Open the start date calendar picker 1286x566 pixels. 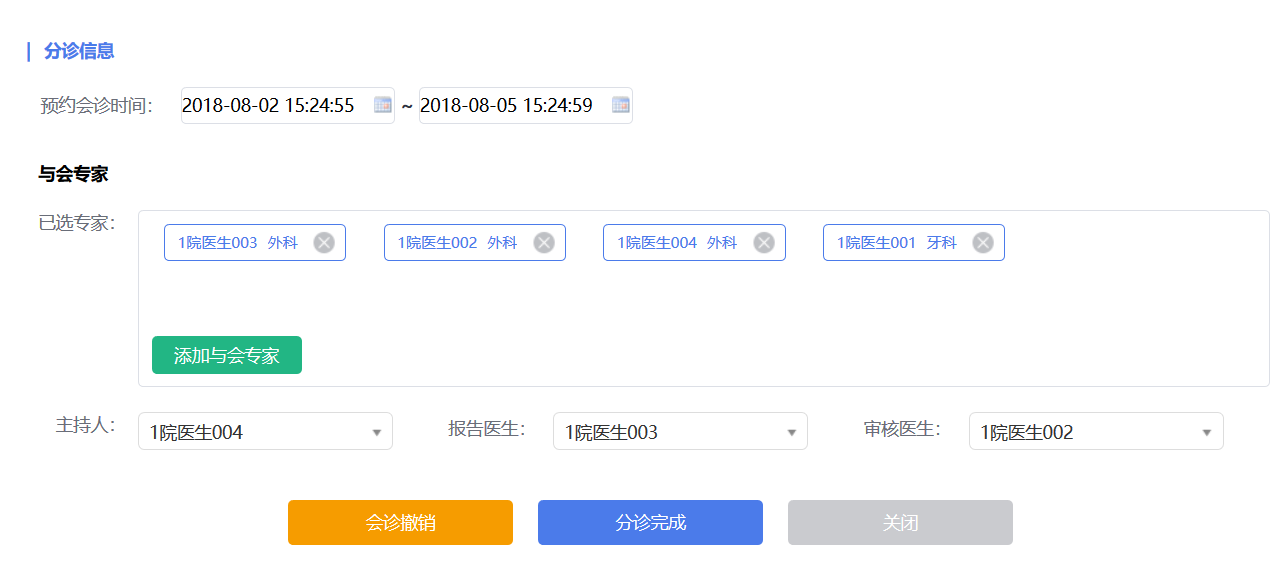[x=382, y=105]
